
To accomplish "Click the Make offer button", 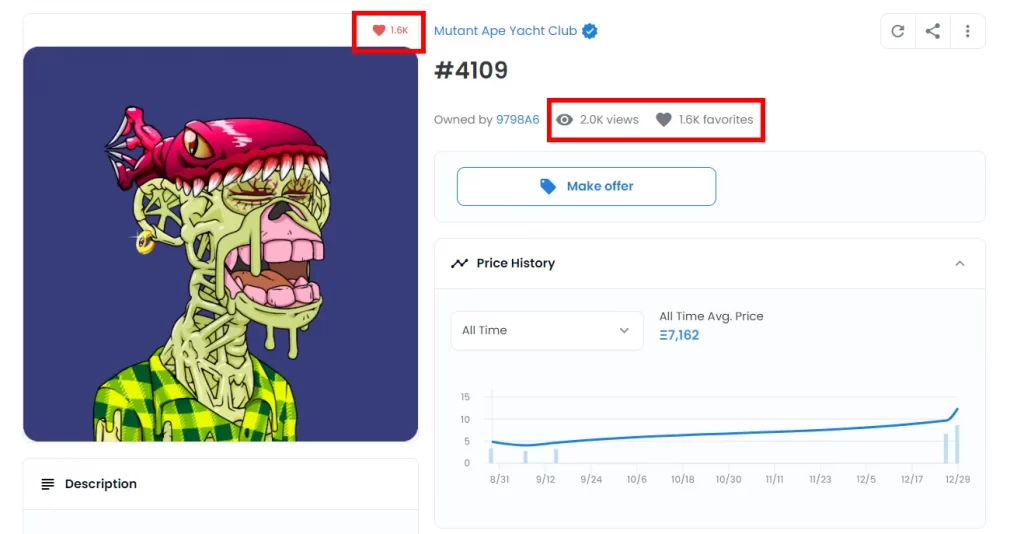I will tap(586, 186).
